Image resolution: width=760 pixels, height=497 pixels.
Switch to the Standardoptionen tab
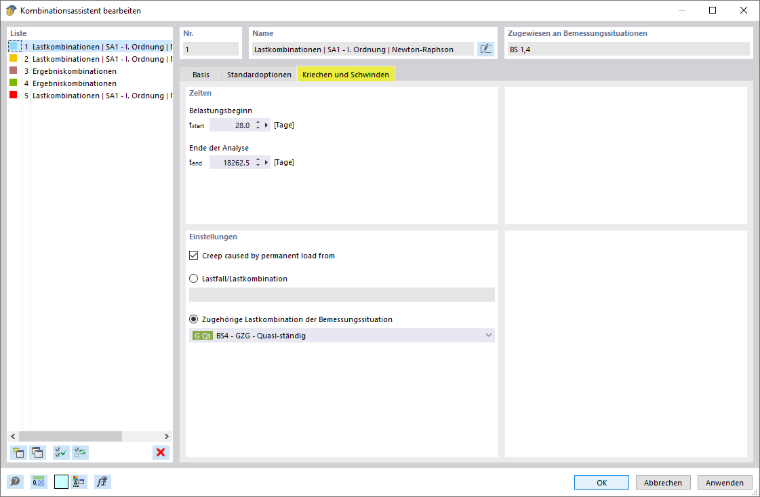[259, 74]
